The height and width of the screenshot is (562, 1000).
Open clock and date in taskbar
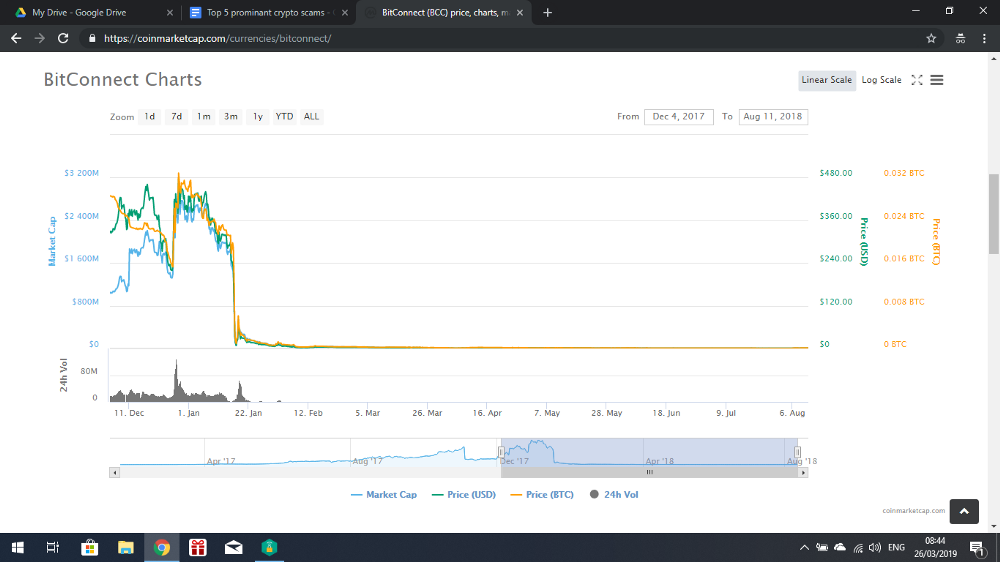tap(935, 547)
